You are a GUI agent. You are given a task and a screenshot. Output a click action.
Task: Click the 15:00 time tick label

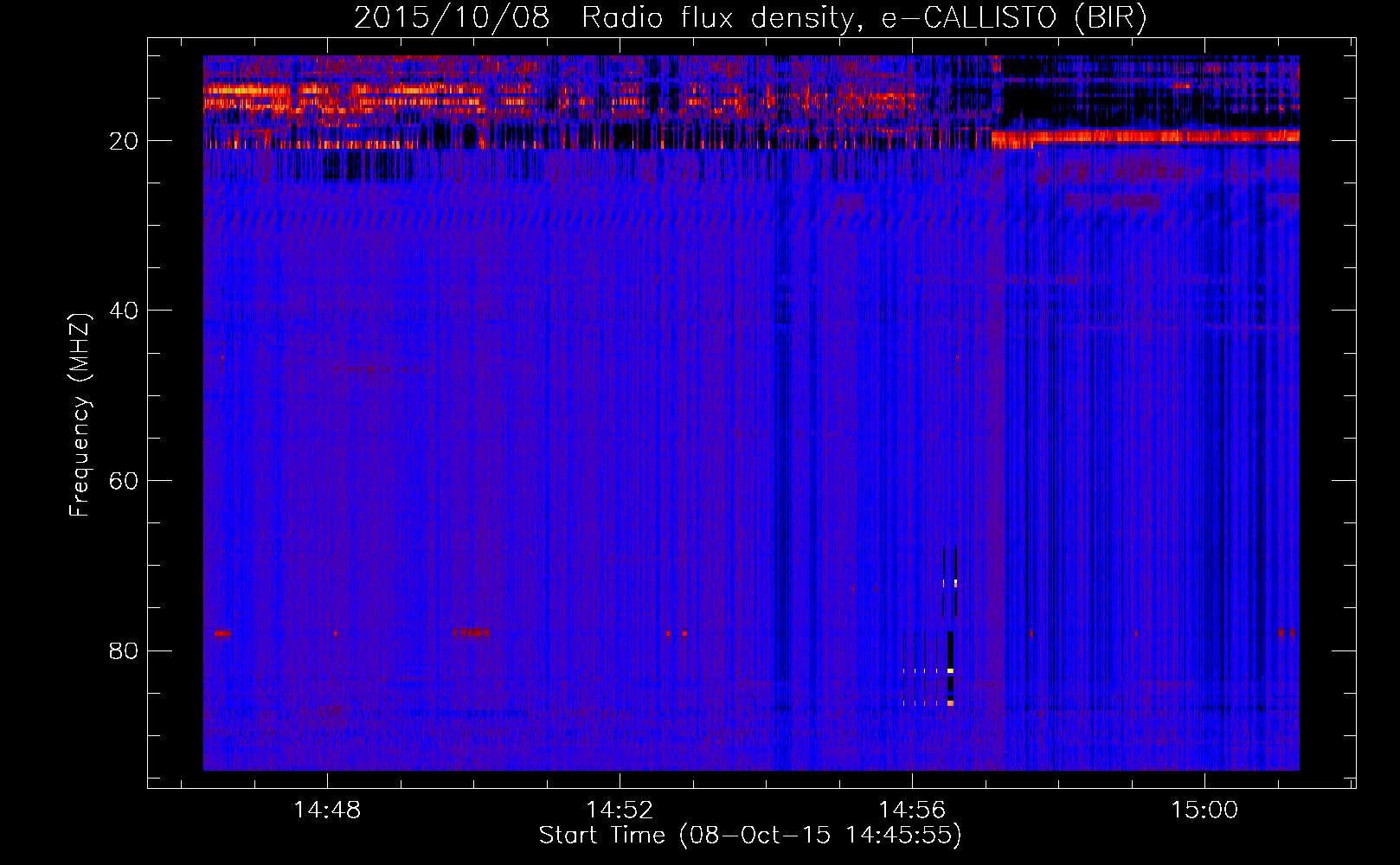(x=1204, y=811)
